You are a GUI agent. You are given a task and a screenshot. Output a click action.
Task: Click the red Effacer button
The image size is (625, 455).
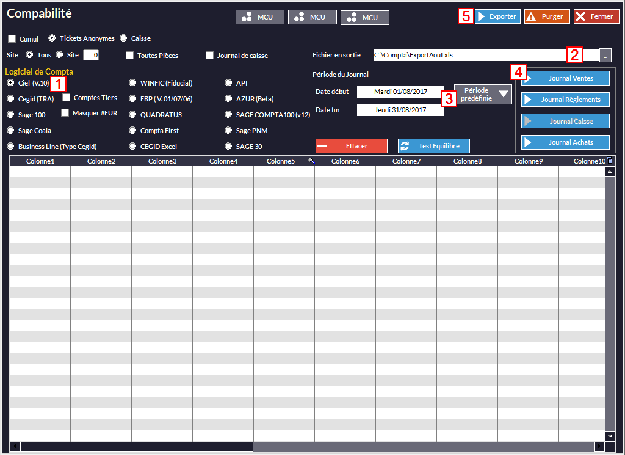tap(351, 146)
